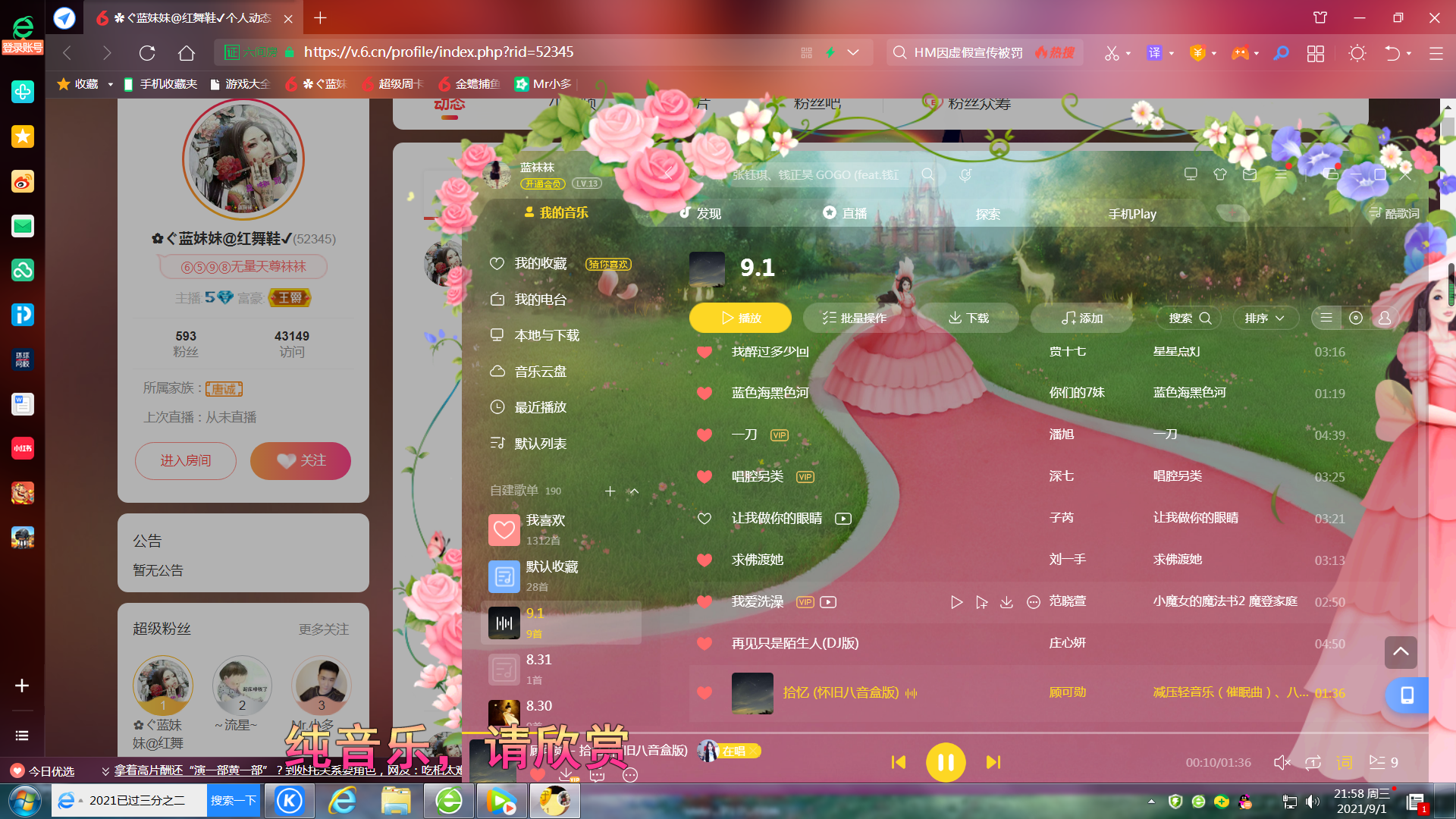The width and height of the screenshot is (1456, 819).
Task: Switch to the 发现 tab
Action: click(700, 214)
